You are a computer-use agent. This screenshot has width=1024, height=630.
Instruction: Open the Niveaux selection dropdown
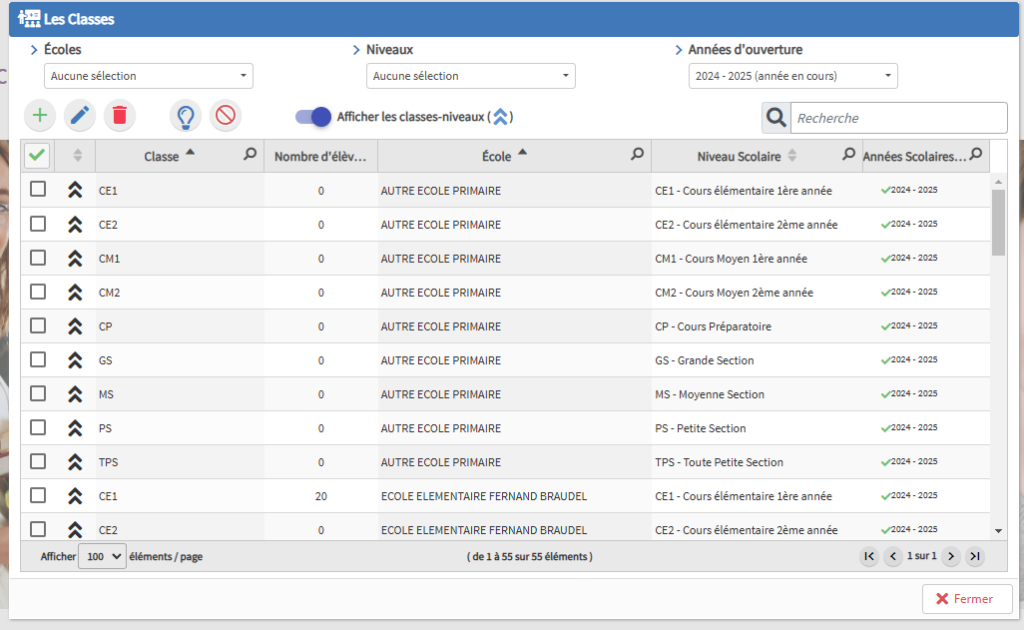click(x=470, y=76)
